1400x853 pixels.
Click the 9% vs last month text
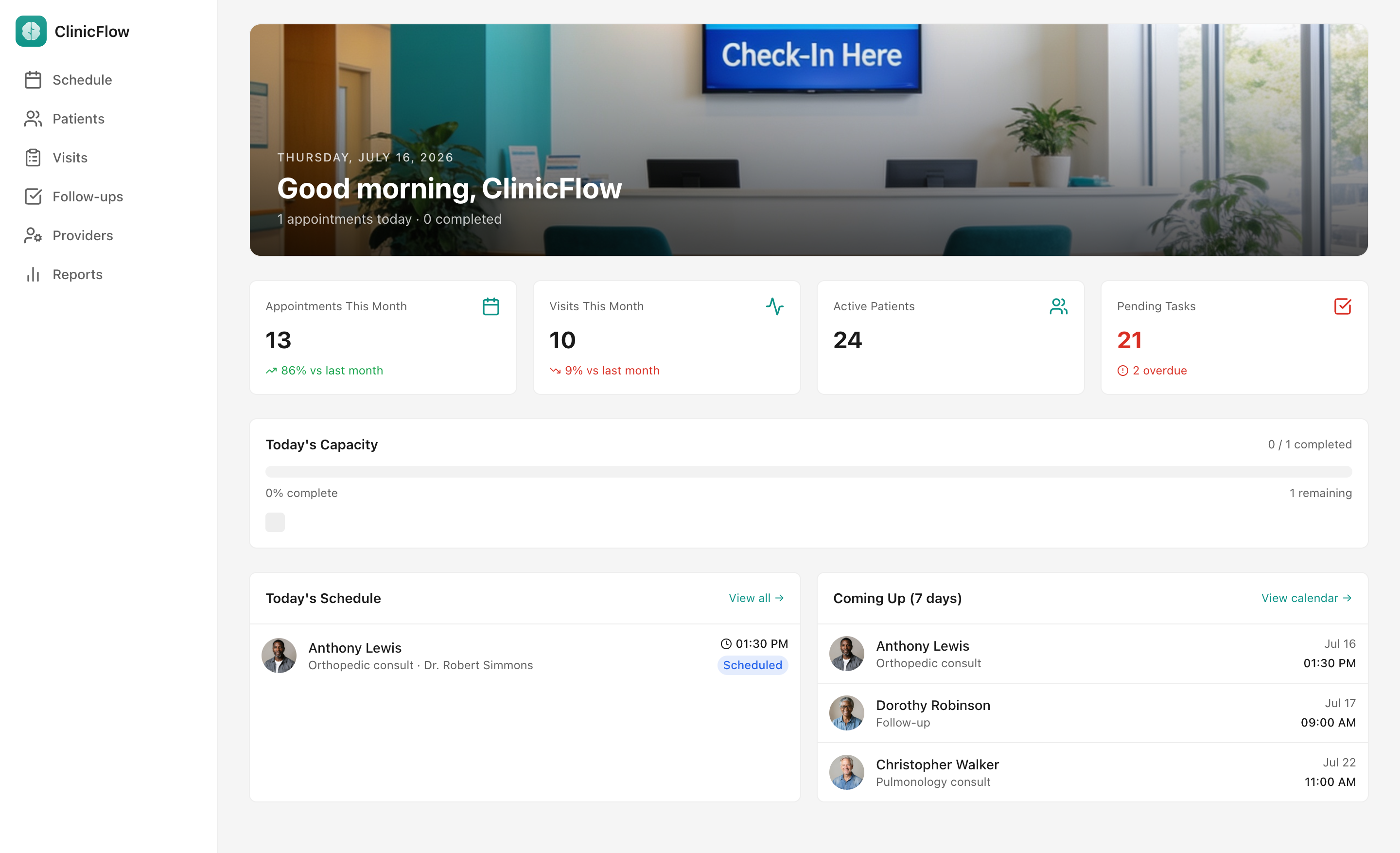(612, 371)
